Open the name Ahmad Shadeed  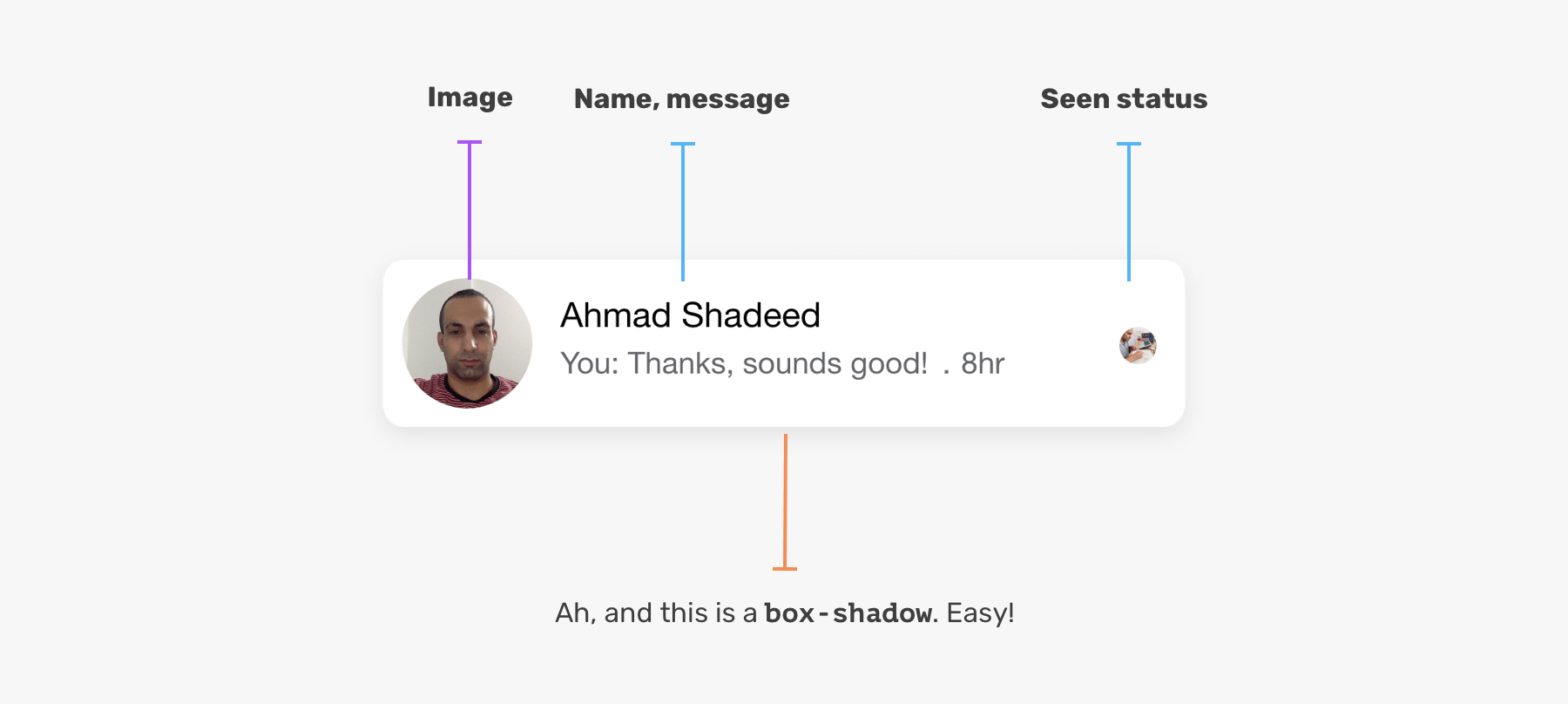tap(690, 315)
